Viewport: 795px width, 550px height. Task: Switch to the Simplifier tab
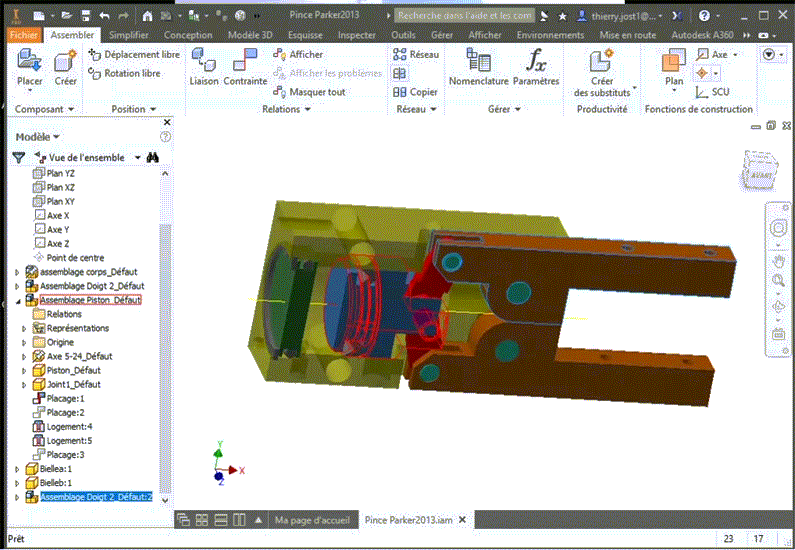(x=129, y=35)
